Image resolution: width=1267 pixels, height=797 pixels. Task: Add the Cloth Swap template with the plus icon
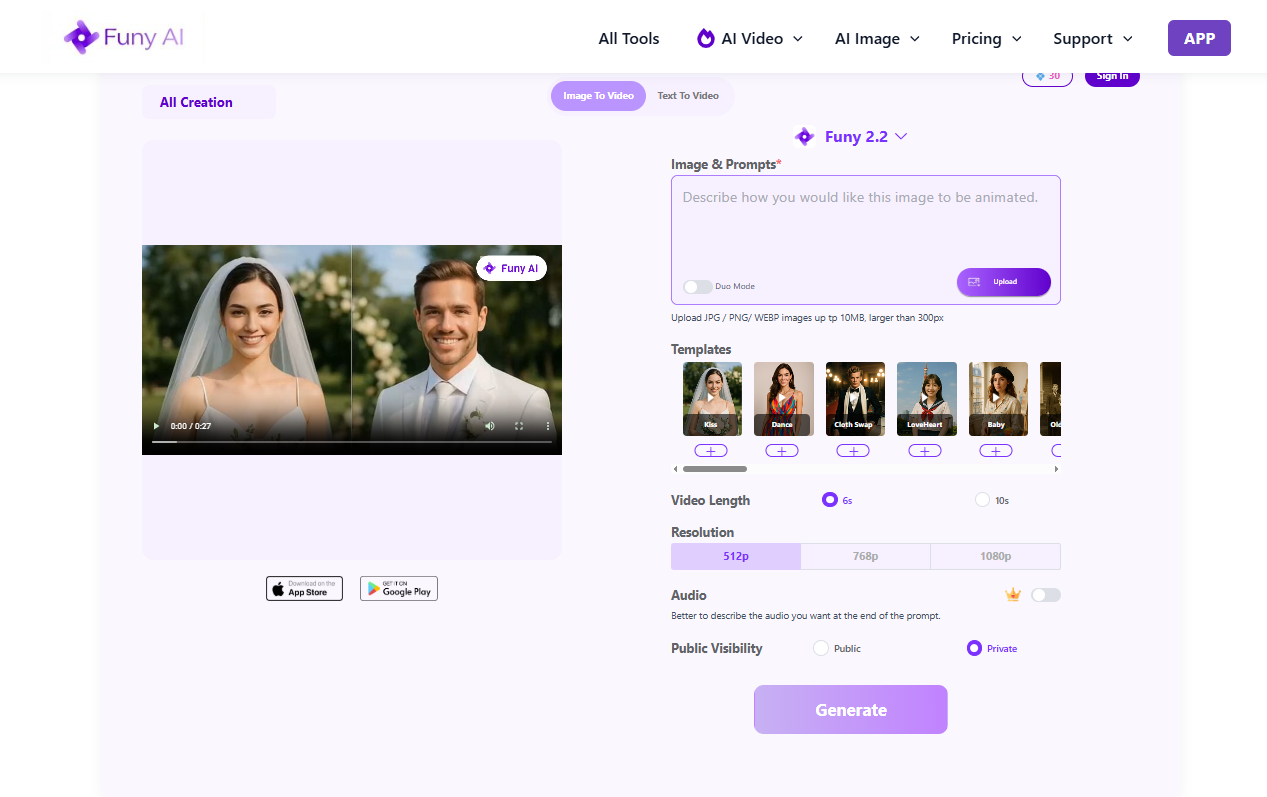click(x=853, y=450)
